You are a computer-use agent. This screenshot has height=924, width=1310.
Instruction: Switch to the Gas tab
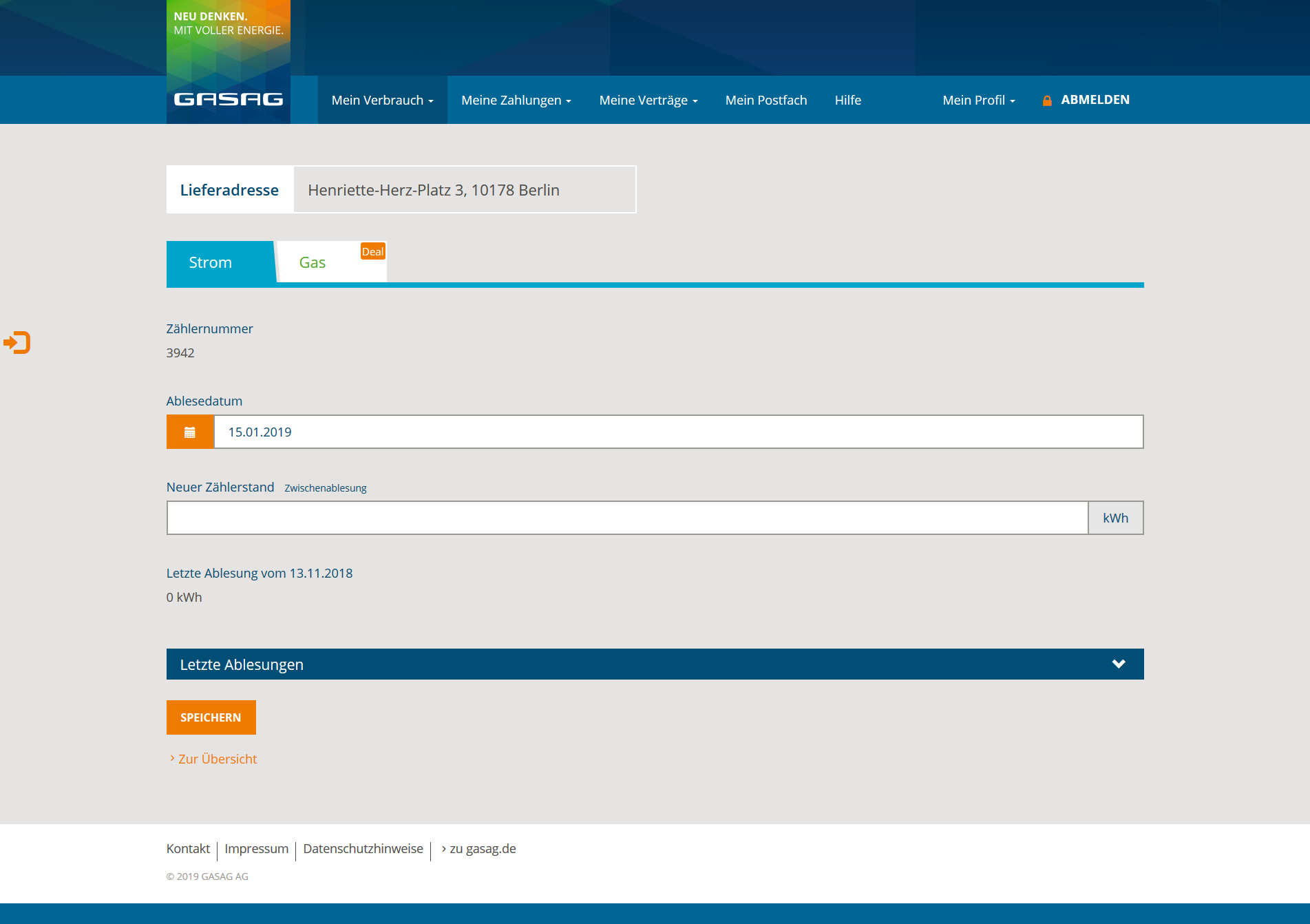(x=313, y=262)
